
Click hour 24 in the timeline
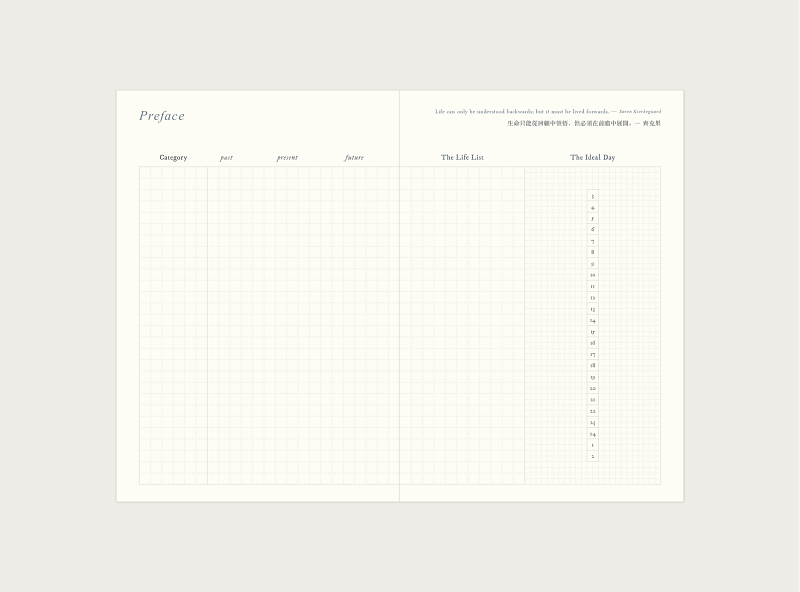[x=593, y=434]
